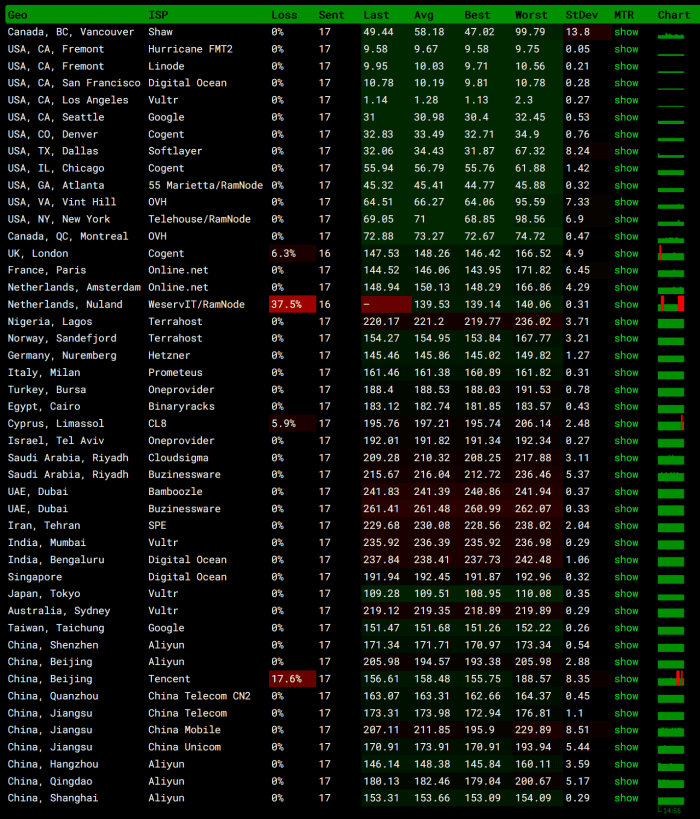Click the 'Turkey, Bursa' geo cell

[46, 390]
